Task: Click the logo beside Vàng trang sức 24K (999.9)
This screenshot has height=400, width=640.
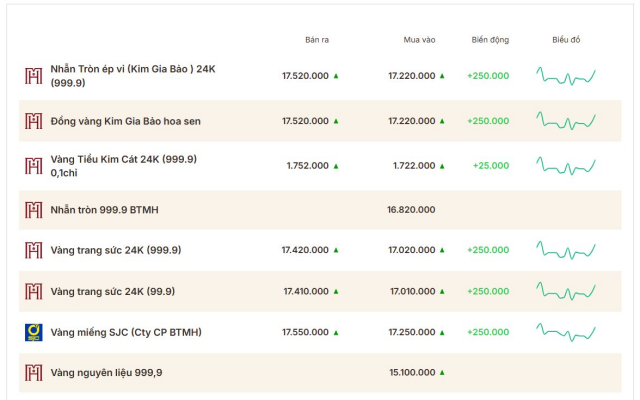Action: (33, 250)
